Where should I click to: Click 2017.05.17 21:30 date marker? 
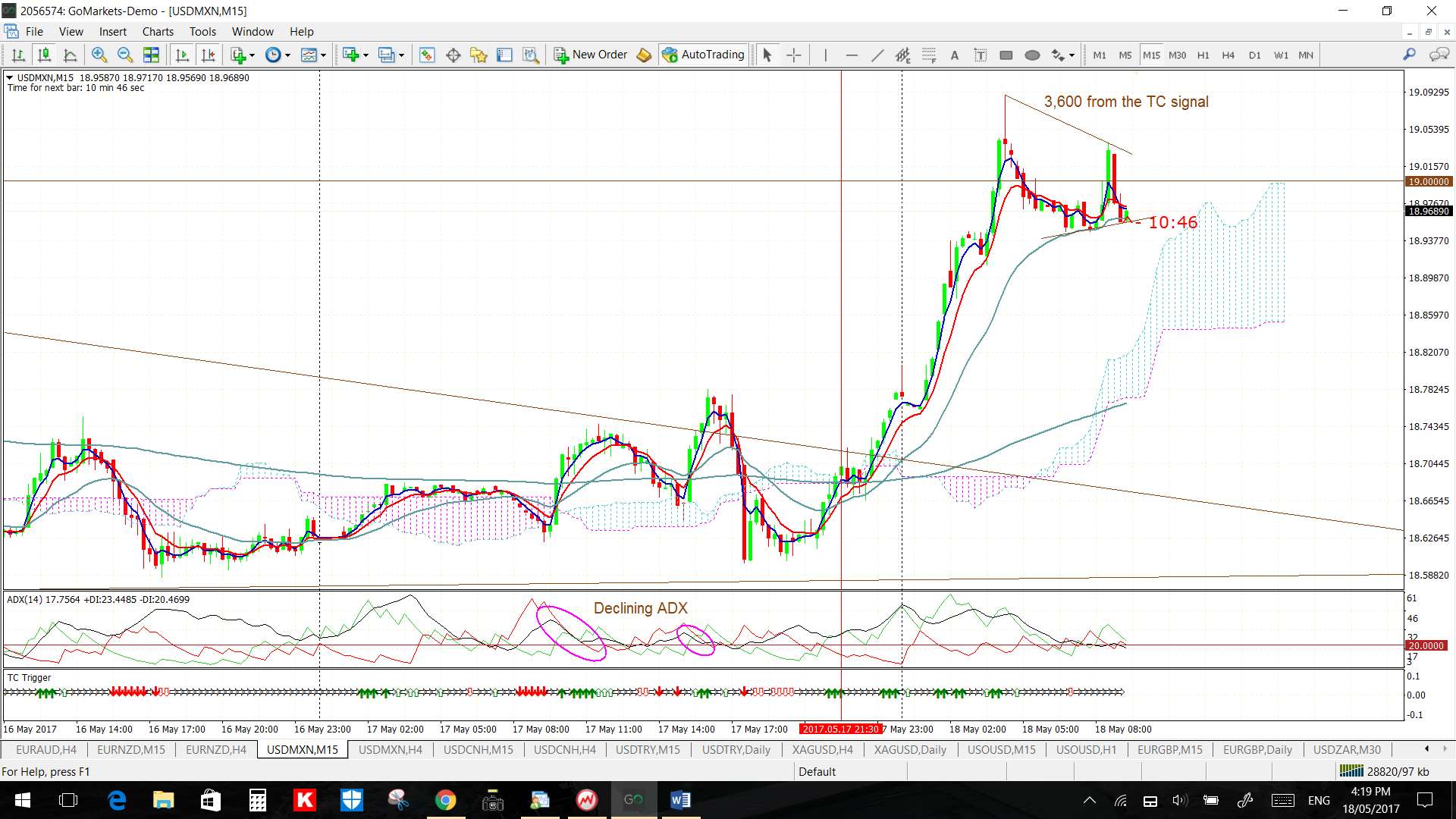point(840,729)
